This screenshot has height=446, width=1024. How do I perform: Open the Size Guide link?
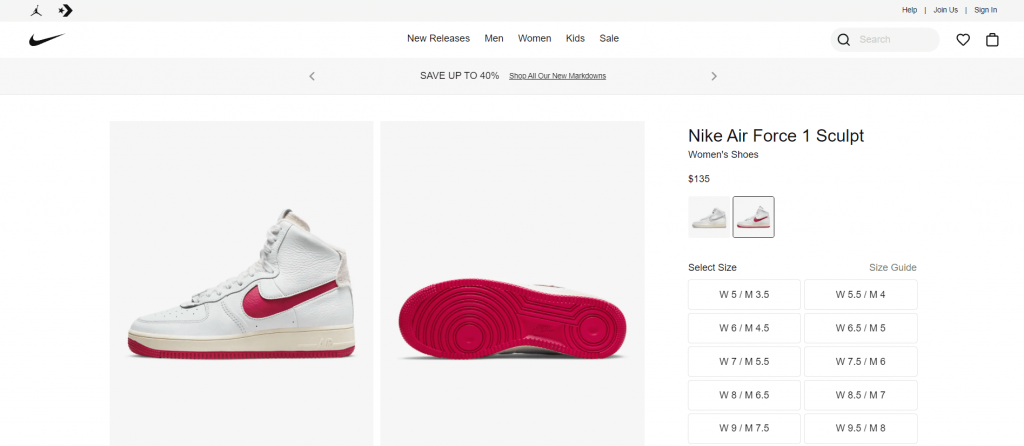point(892,268)
